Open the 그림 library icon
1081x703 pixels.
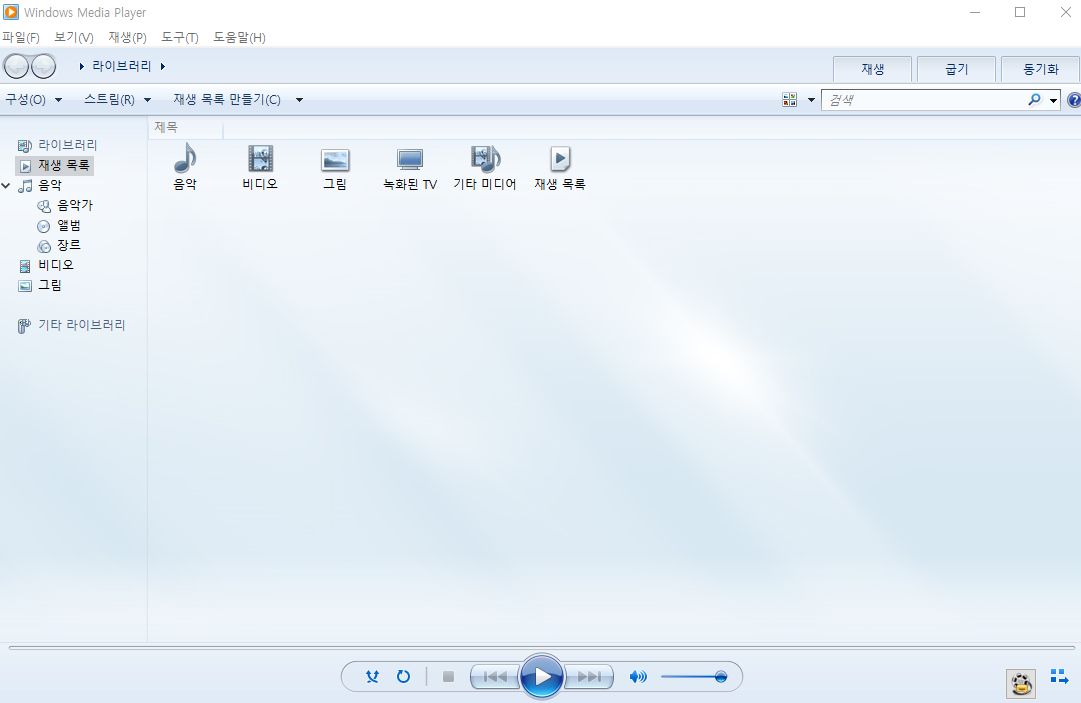(335, 169)
